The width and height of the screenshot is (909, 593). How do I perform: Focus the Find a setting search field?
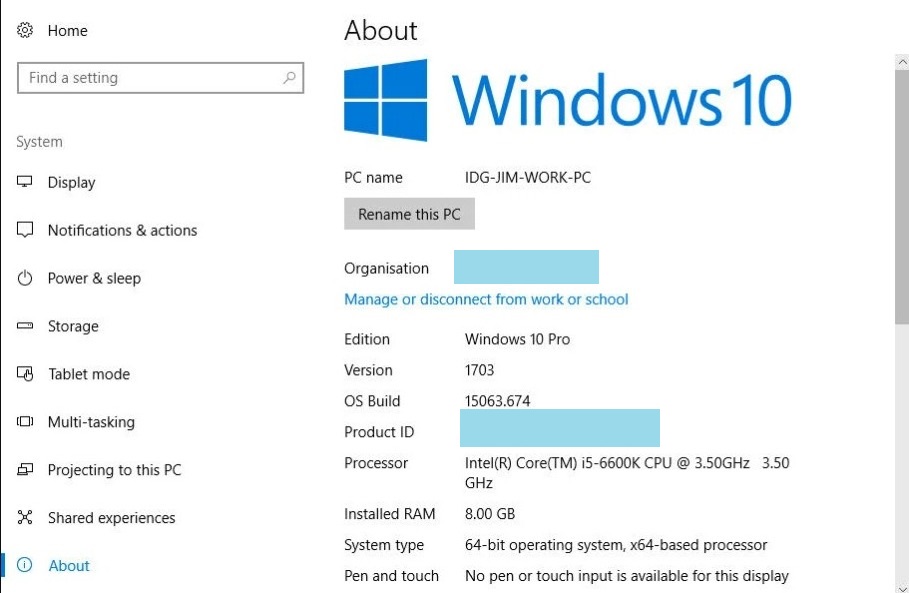pyautogui.click(x=150, y=78)
